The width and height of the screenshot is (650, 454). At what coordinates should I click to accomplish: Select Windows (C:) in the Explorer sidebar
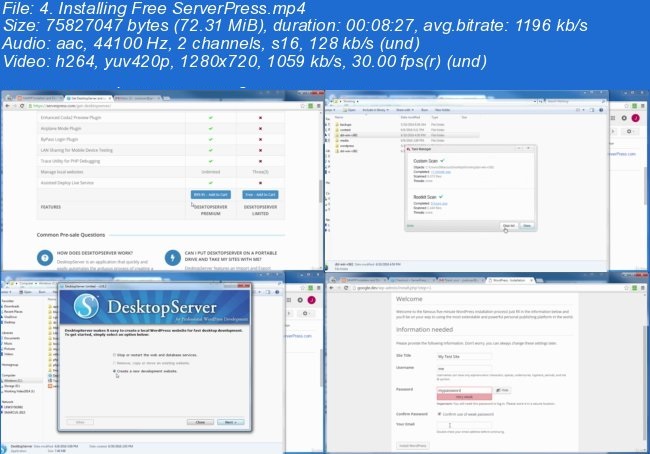(x=13, y=381)
